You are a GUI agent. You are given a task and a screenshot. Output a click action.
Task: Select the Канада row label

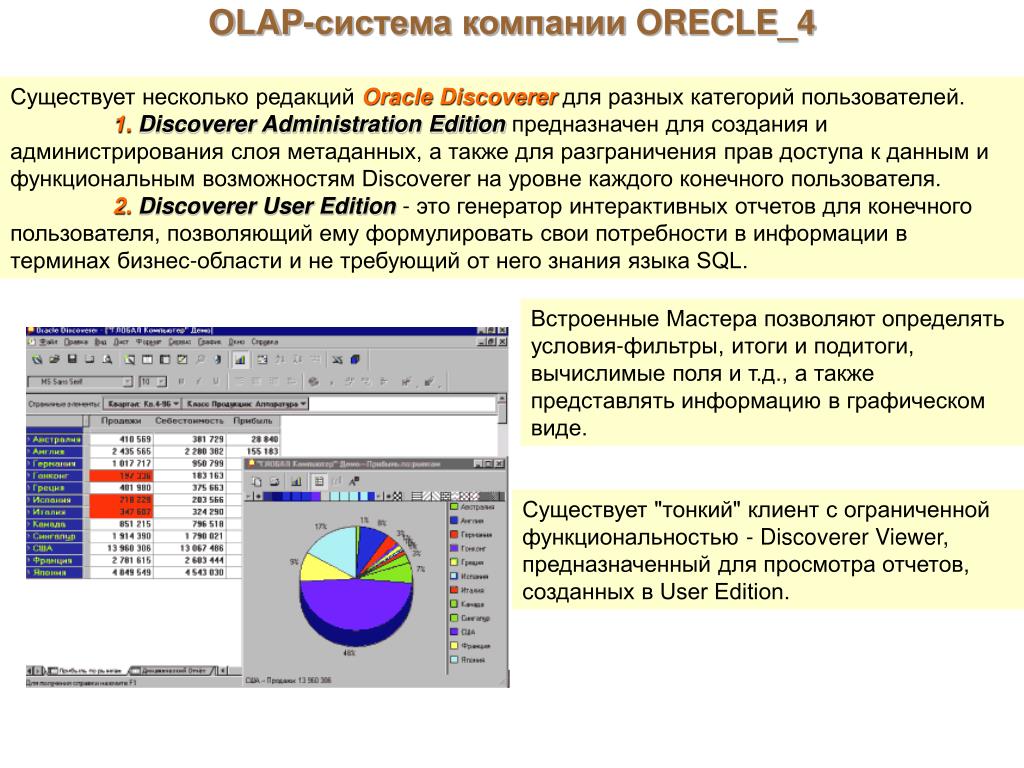pyautogui.click(x=55, y=524)
